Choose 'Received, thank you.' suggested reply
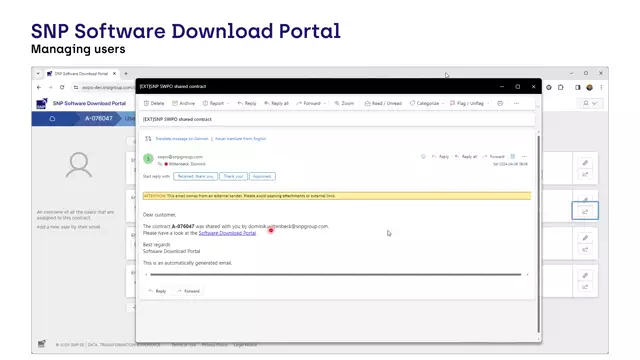This screenshot has width=640, height=360. 196,176
